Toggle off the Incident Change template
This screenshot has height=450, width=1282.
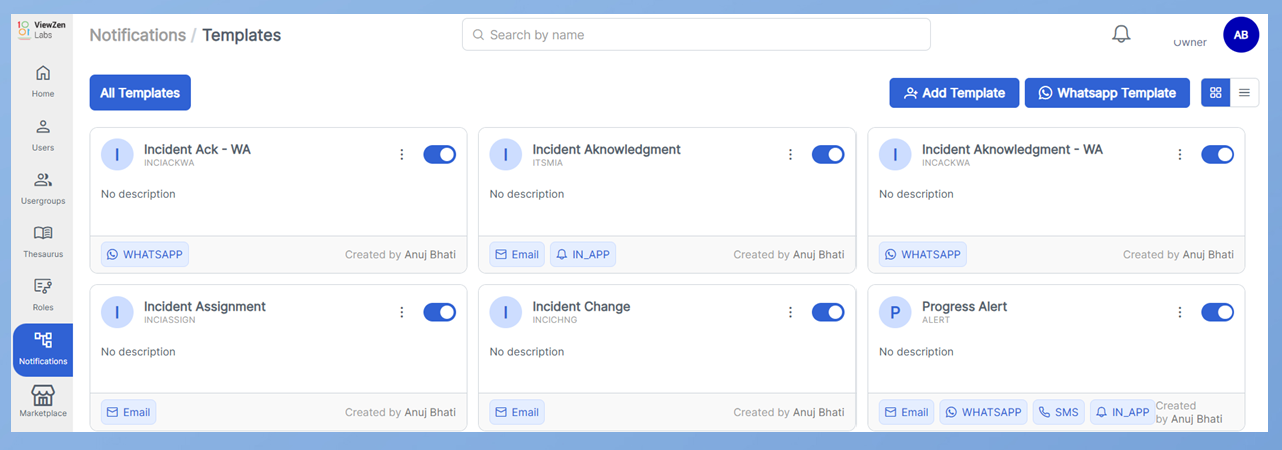[827, 312]
